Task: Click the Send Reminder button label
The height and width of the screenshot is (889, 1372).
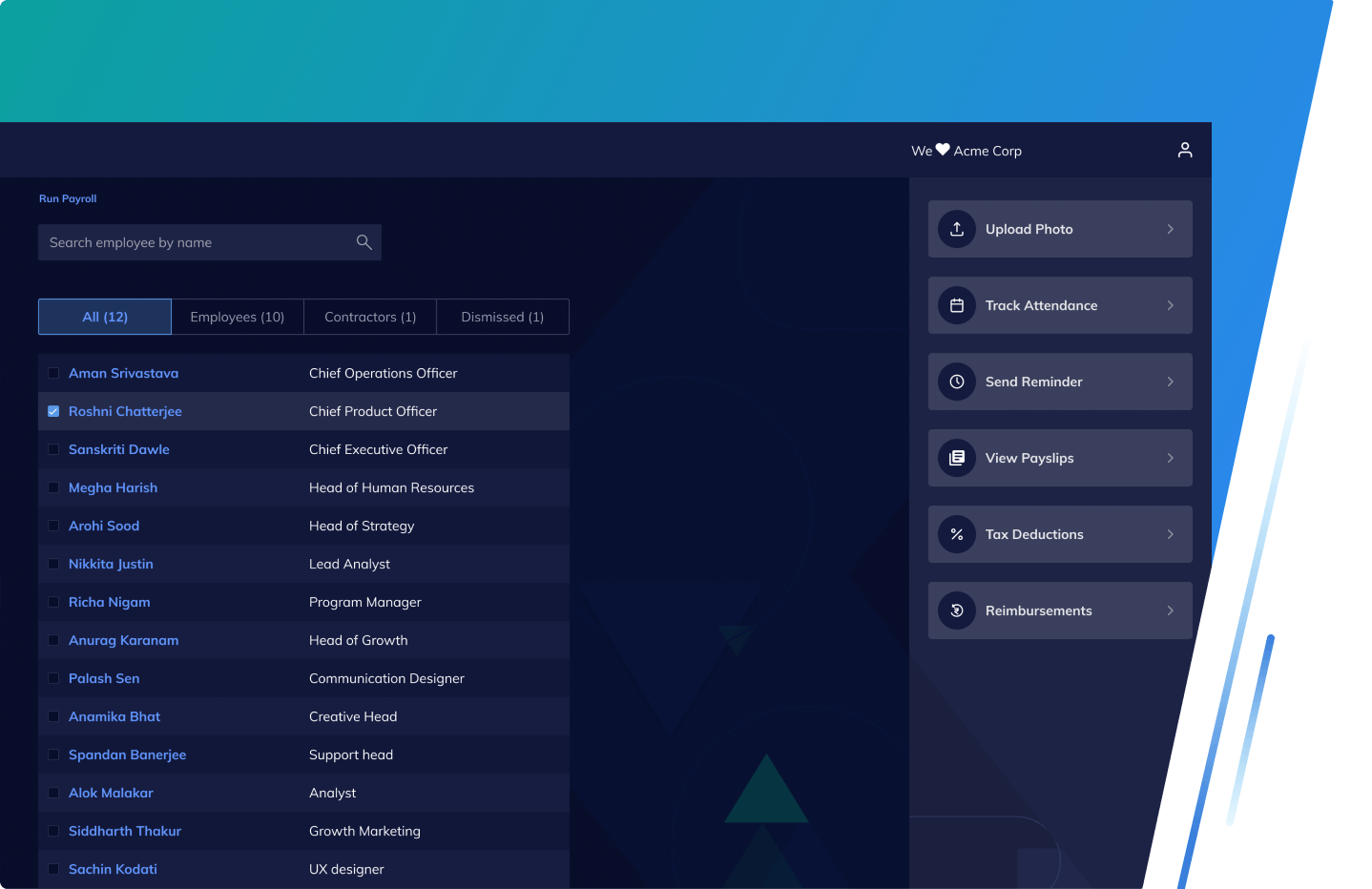Action: click(1034, 382)
